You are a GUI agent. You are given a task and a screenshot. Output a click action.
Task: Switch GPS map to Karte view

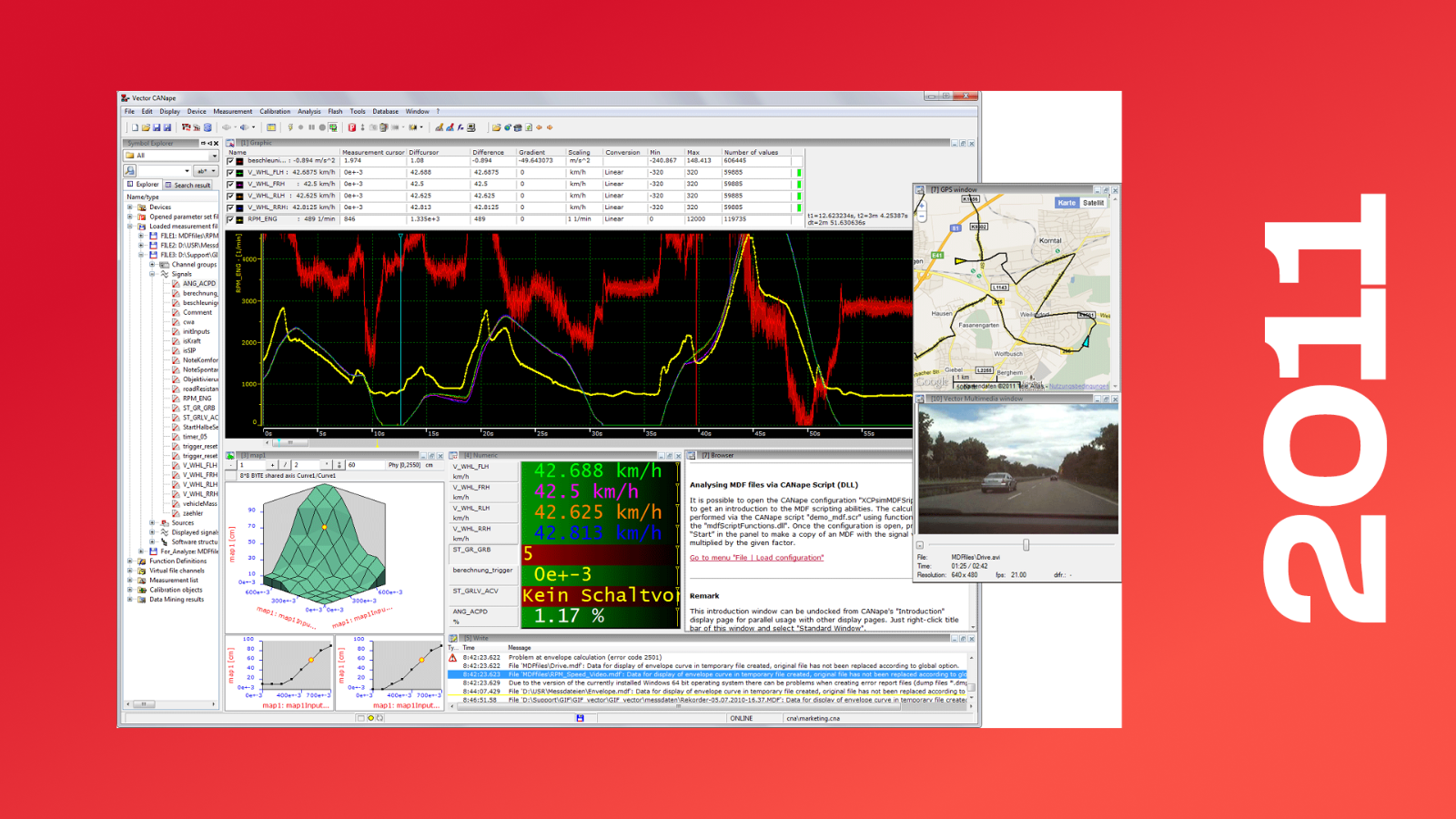point(1067,203)
